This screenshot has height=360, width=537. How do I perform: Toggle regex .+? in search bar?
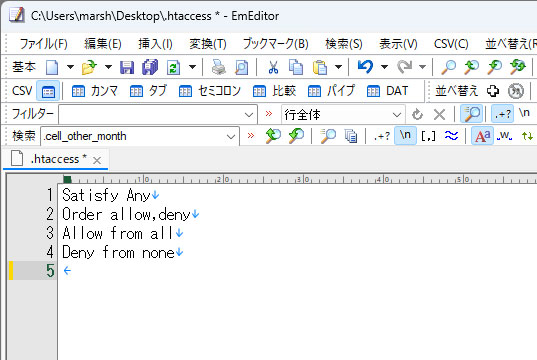tap(382, 136)
